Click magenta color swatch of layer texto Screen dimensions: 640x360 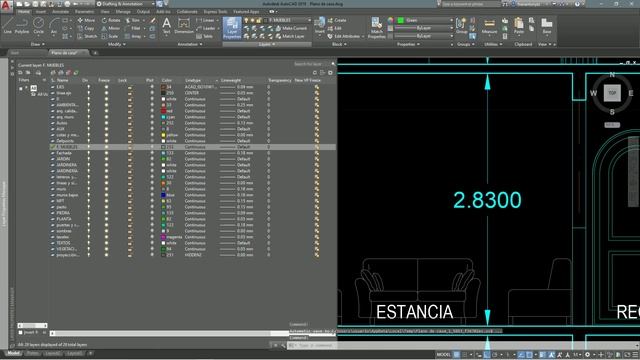point(163,237)
